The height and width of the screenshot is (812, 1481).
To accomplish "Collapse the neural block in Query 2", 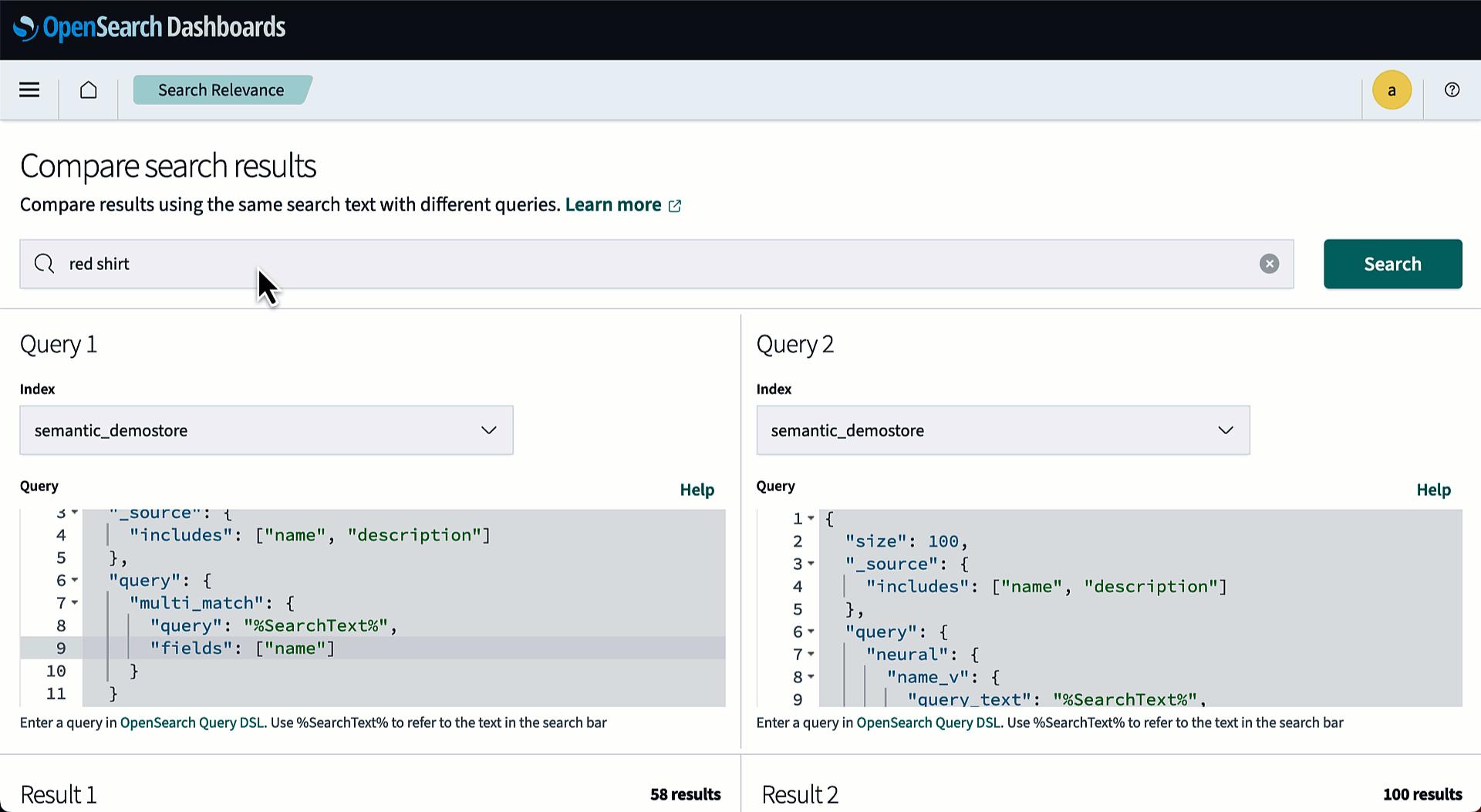I will (811, 655).
